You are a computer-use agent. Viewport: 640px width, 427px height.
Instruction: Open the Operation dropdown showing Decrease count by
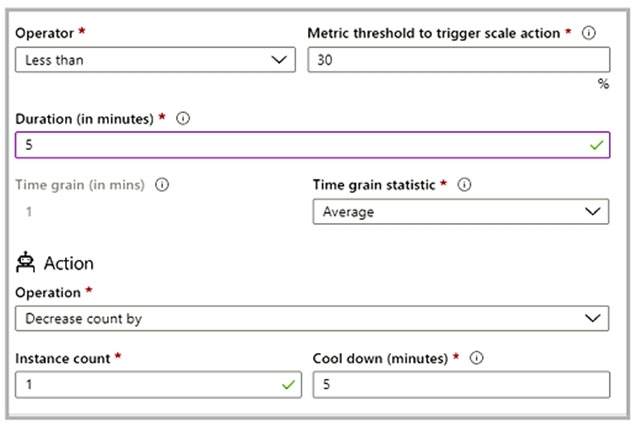click(311, 318)
